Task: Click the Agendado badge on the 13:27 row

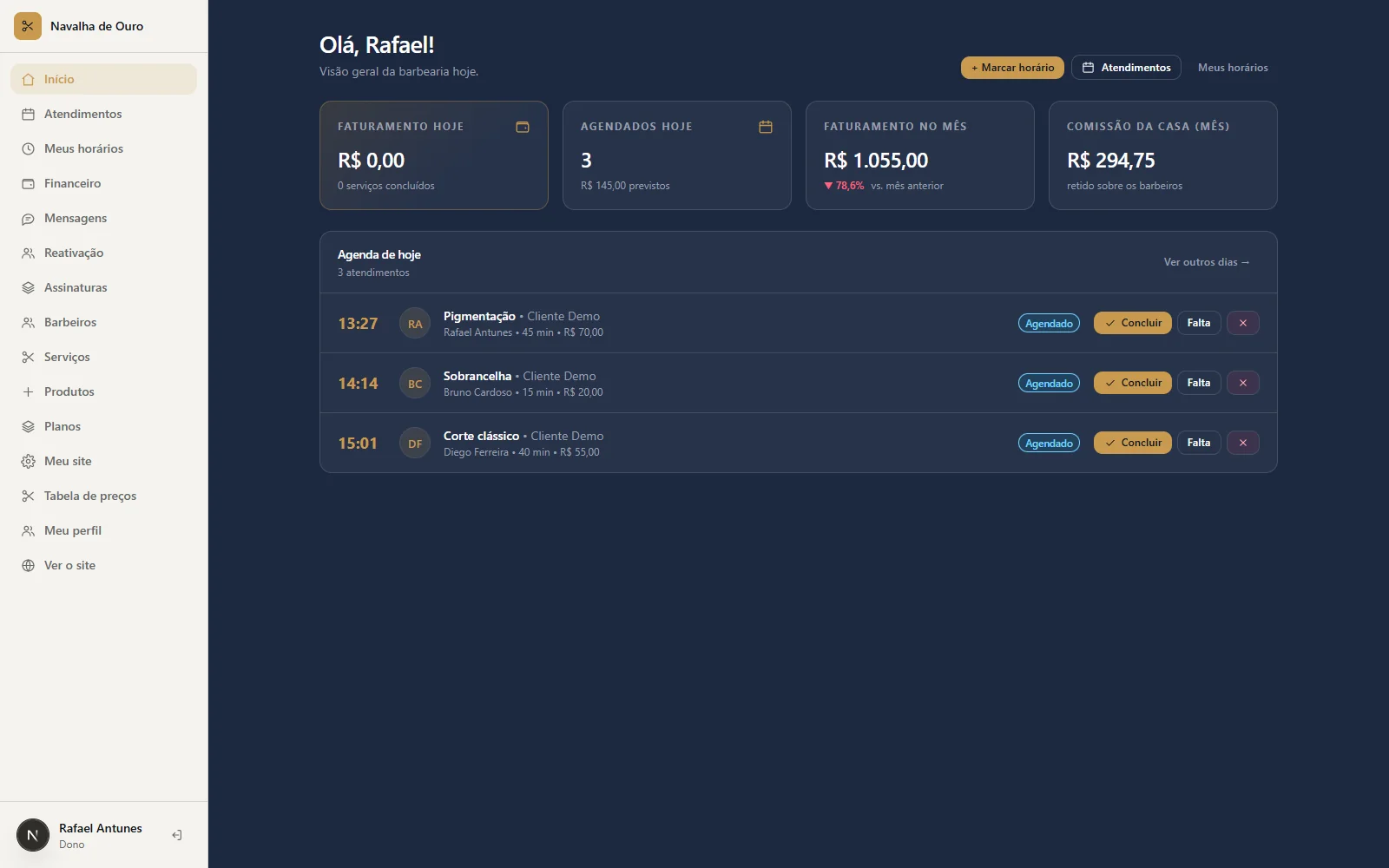Action: [1049, 324]
